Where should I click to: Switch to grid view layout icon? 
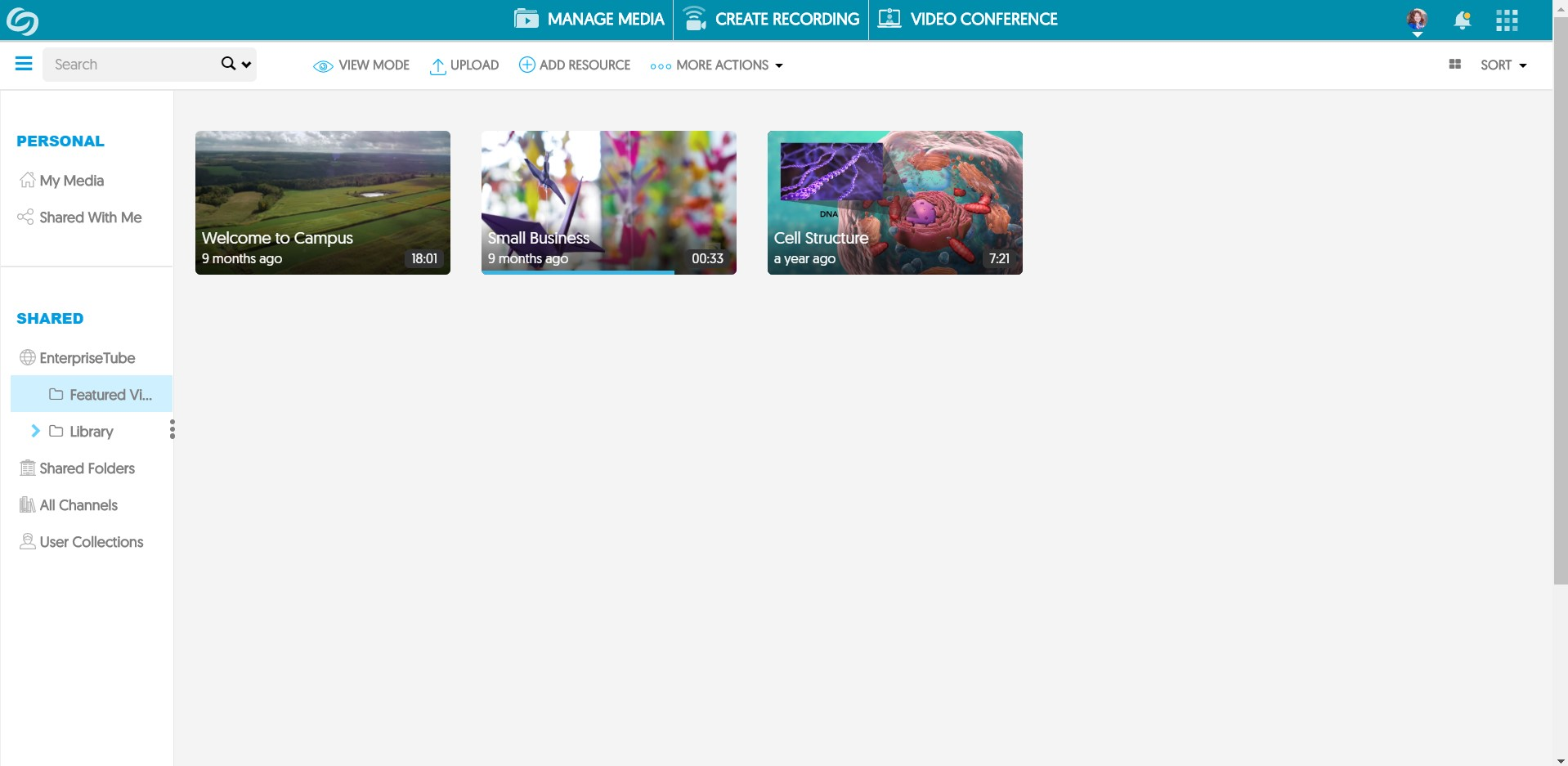point(1454,64)
